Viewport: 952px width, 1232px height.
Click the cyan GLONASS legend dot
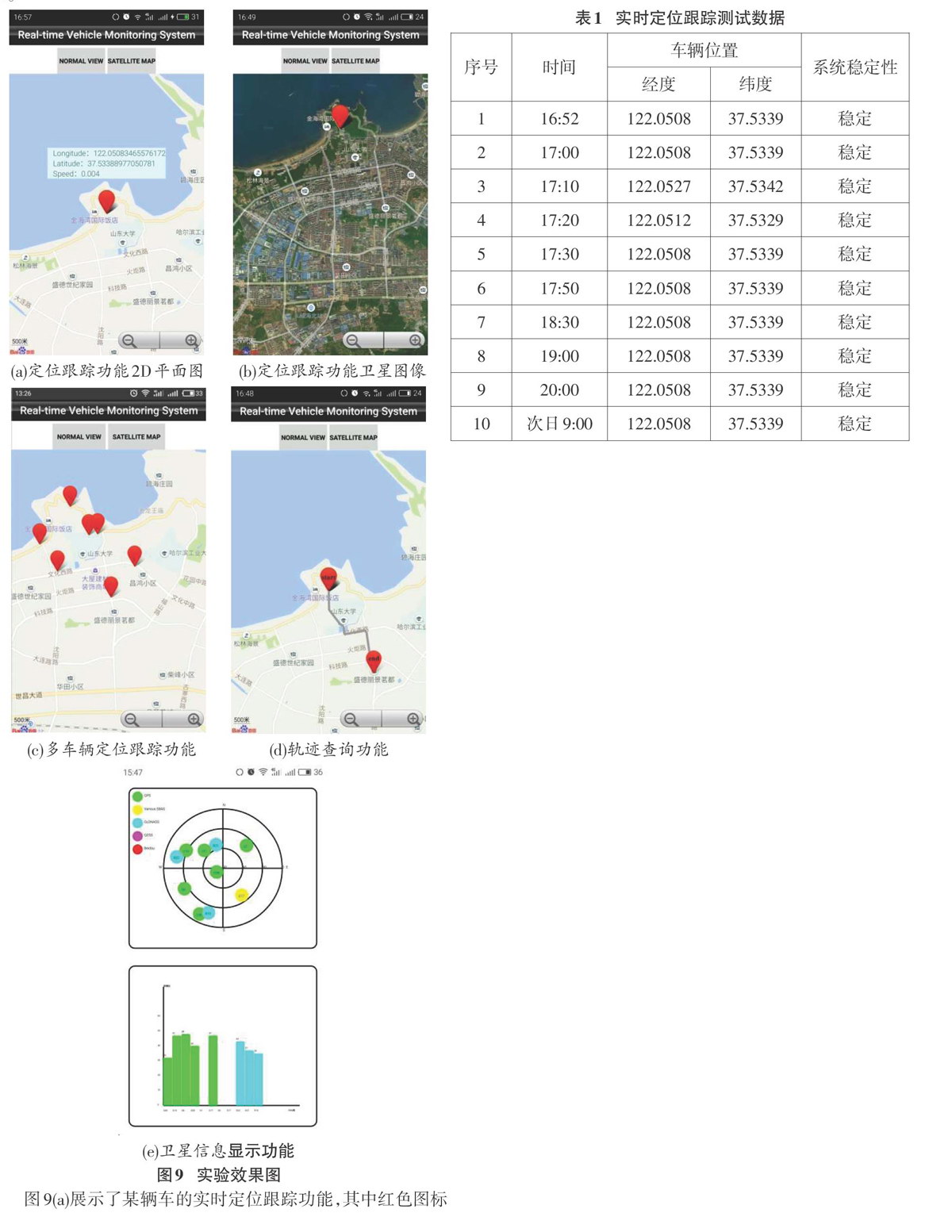pos(137,823)
